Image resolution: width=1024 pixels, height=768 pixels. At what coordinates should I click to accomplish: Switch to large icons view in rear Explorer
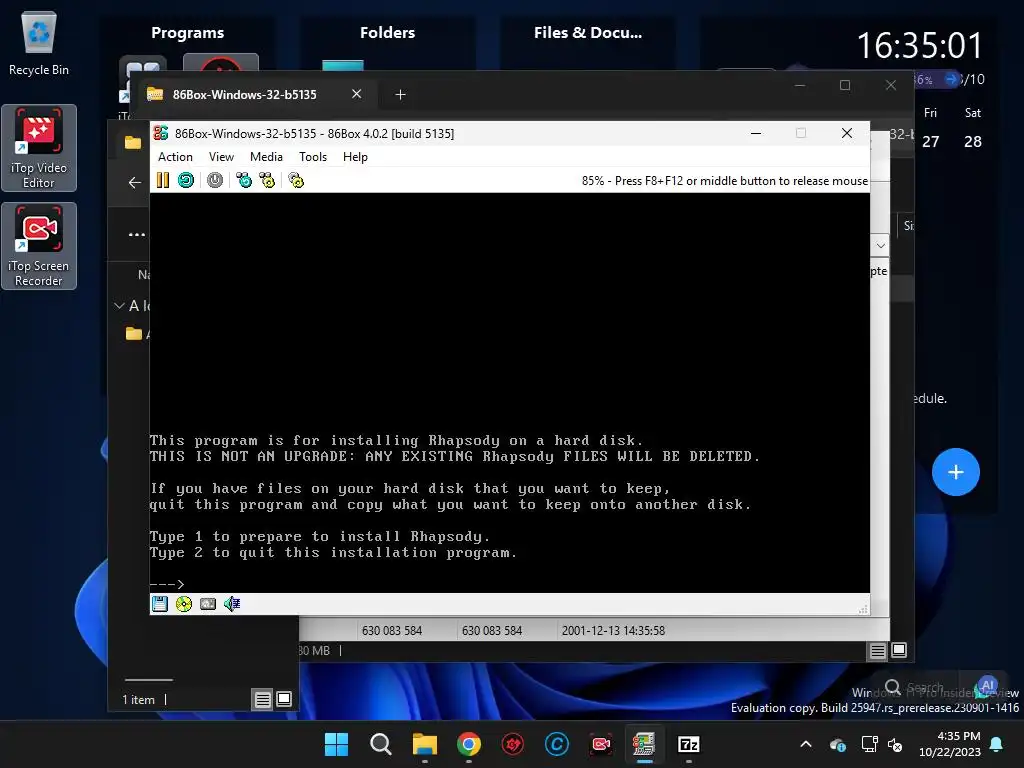(x=899, y=650)
